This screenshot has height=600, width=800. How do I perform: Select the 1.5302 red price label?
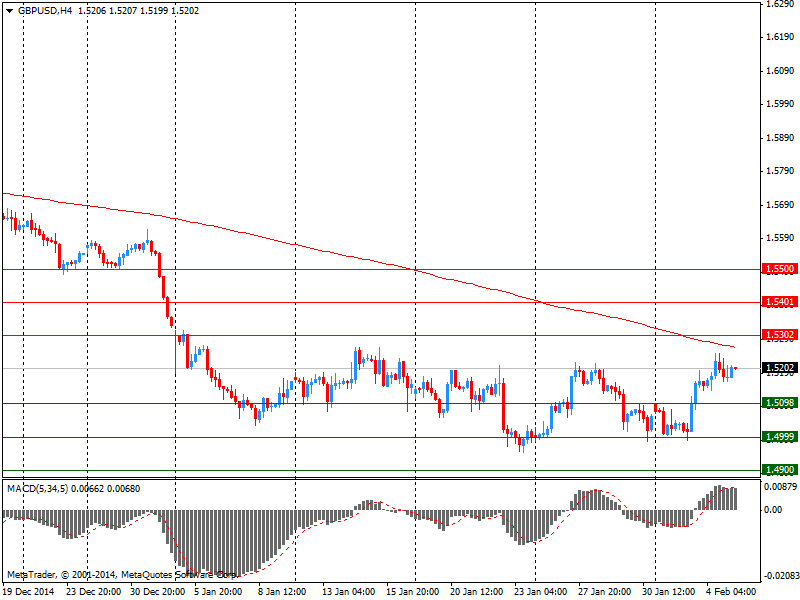[x=779, y=335]
